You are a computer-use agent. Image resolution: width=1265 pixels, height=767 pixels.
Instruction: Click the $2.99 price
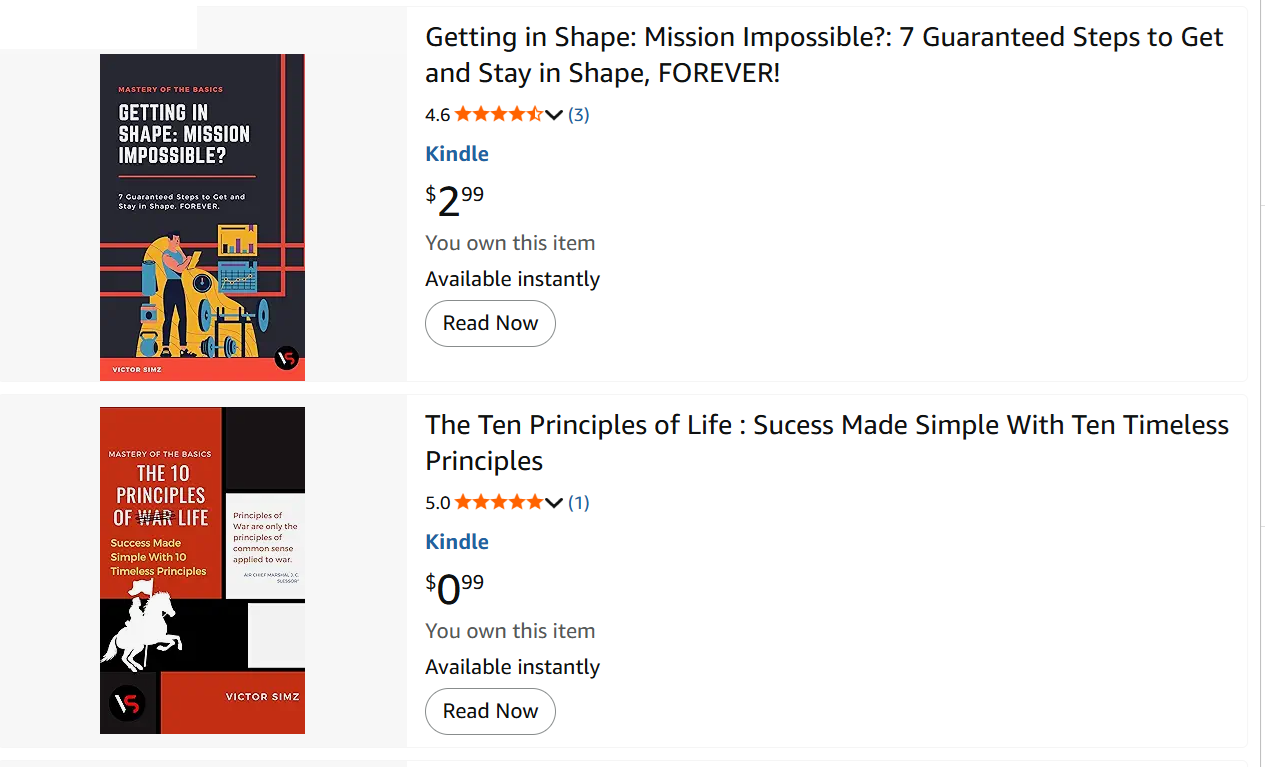coord(455,200)
